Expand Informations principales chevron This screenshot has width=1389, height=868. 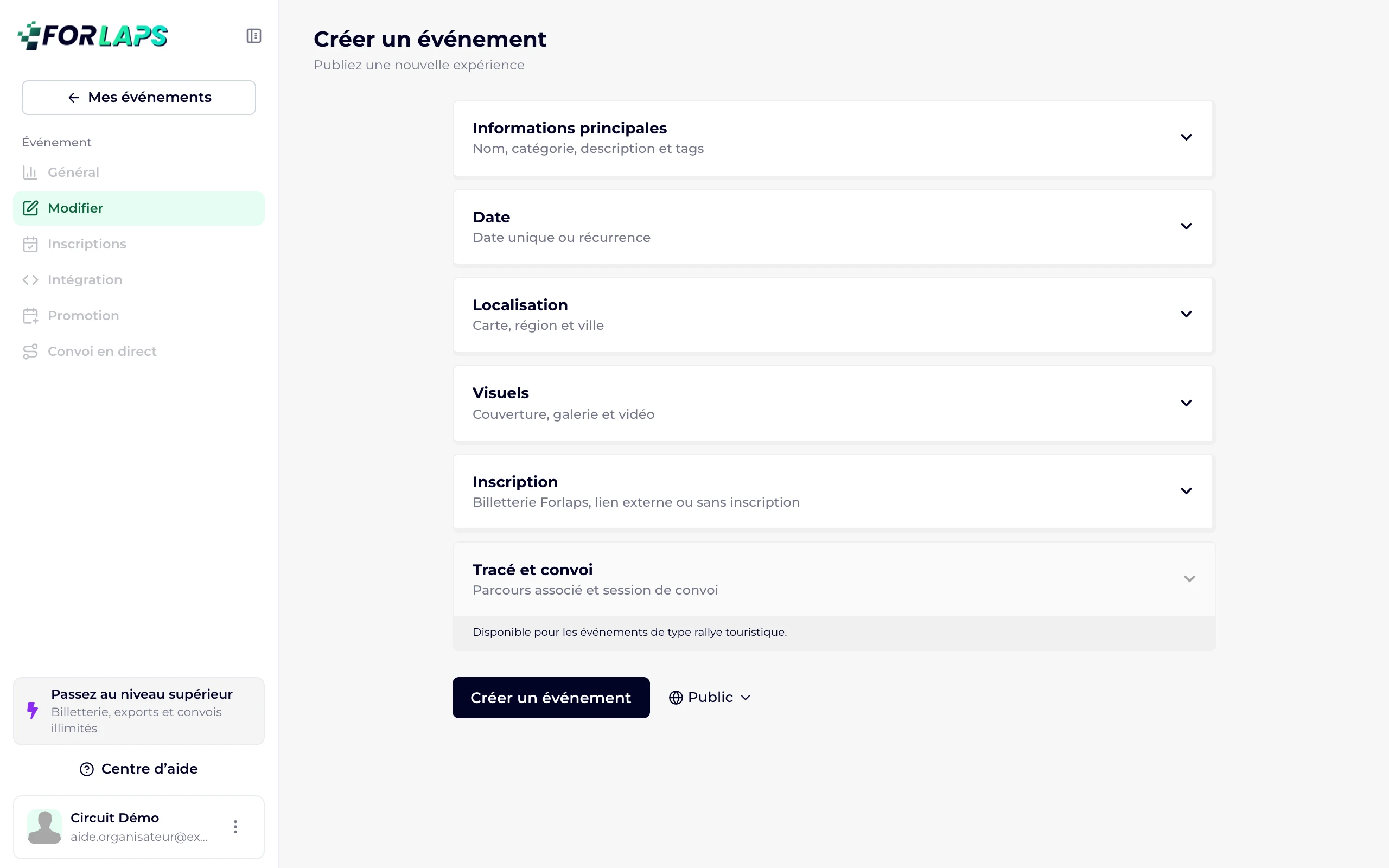(1187, 137)
